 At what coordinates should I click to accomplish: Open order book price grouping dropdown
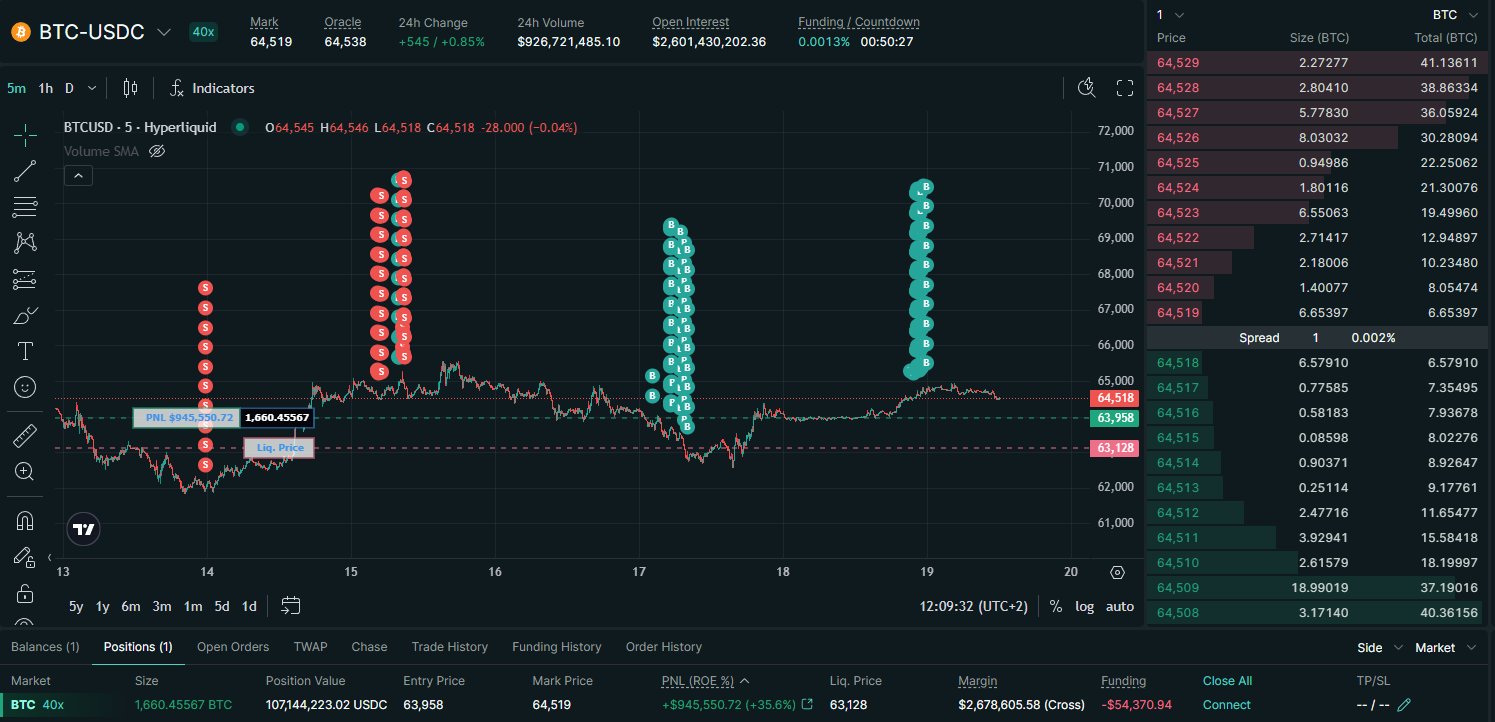(x=1171, y=15)
